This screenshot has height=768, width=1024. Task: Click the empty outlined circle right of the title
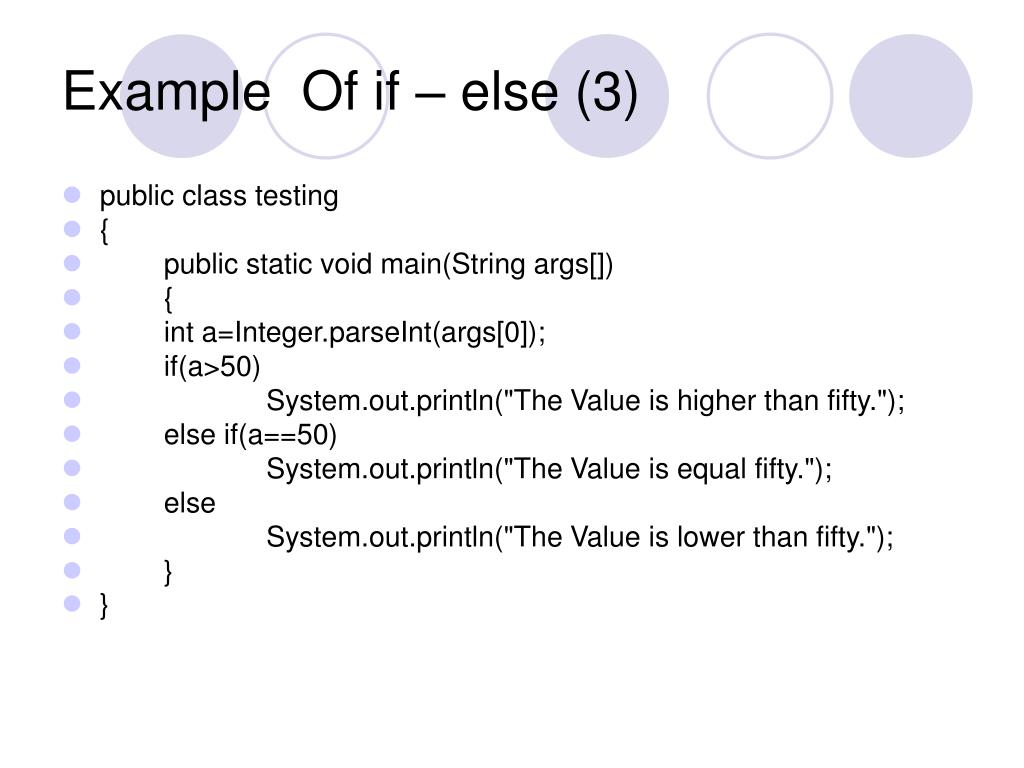point(770,96)
